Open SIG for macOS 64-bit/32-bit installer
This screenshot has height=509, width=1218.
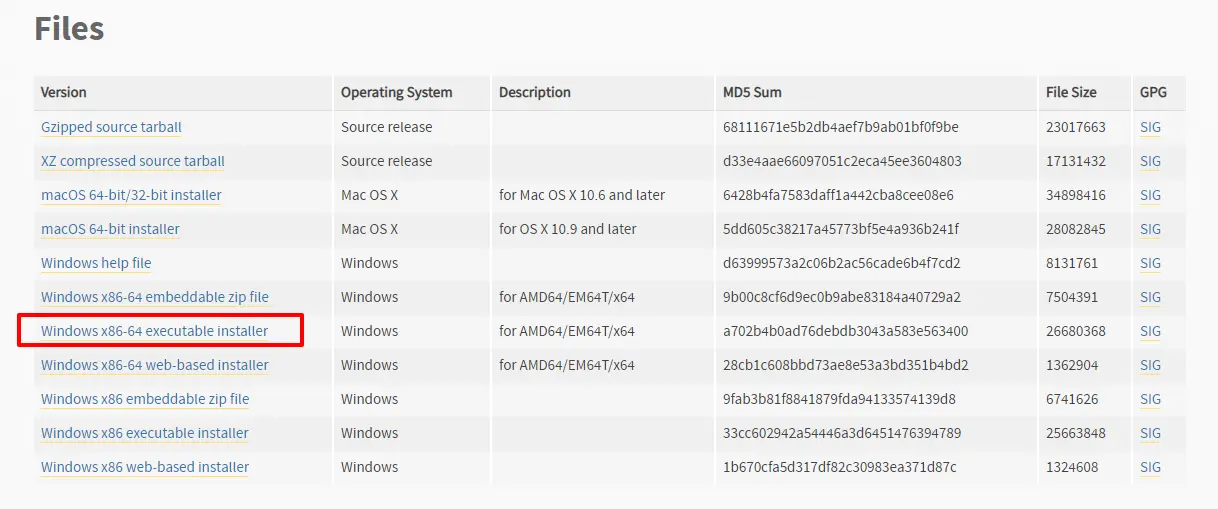click(x=1150, y=195)
